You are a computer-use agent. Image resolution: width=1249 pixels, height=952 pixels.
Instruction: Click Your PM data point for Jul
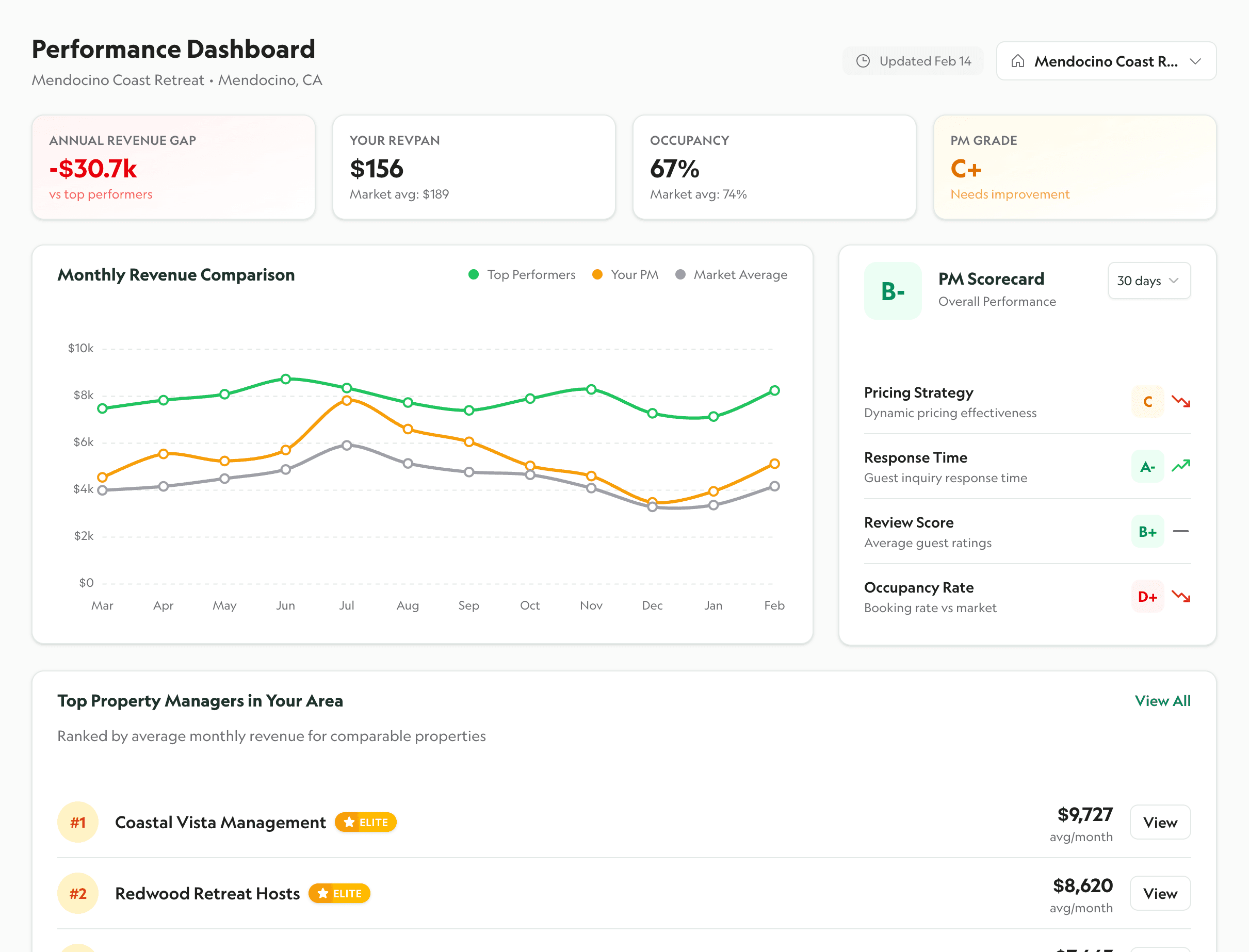tap(347, 401)
